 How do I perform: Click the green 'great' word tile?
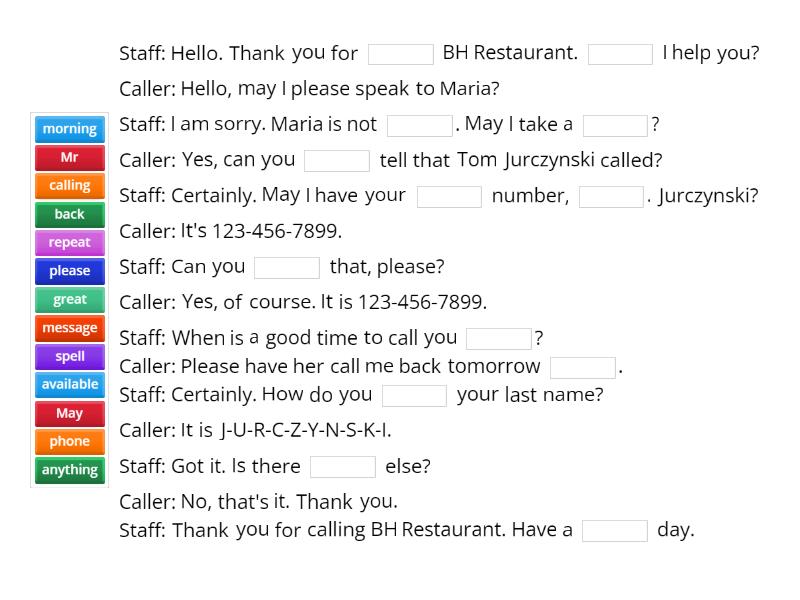tap(69, 299)
